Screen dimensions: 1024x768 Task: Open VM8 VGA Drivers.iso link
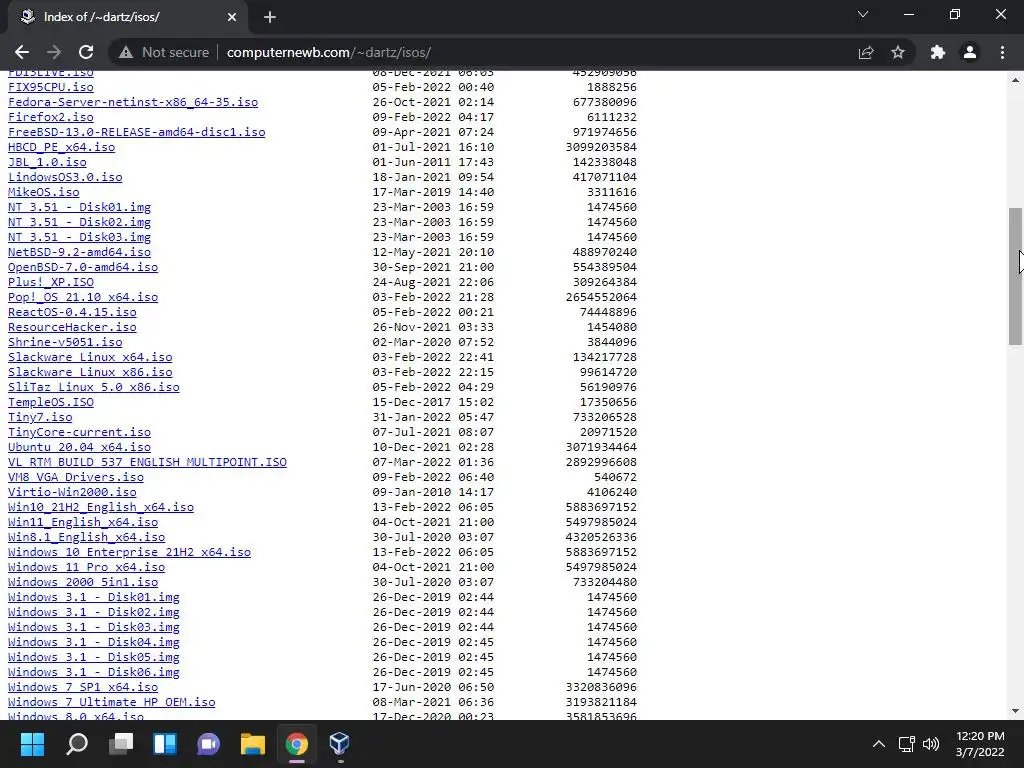(76, 477)
